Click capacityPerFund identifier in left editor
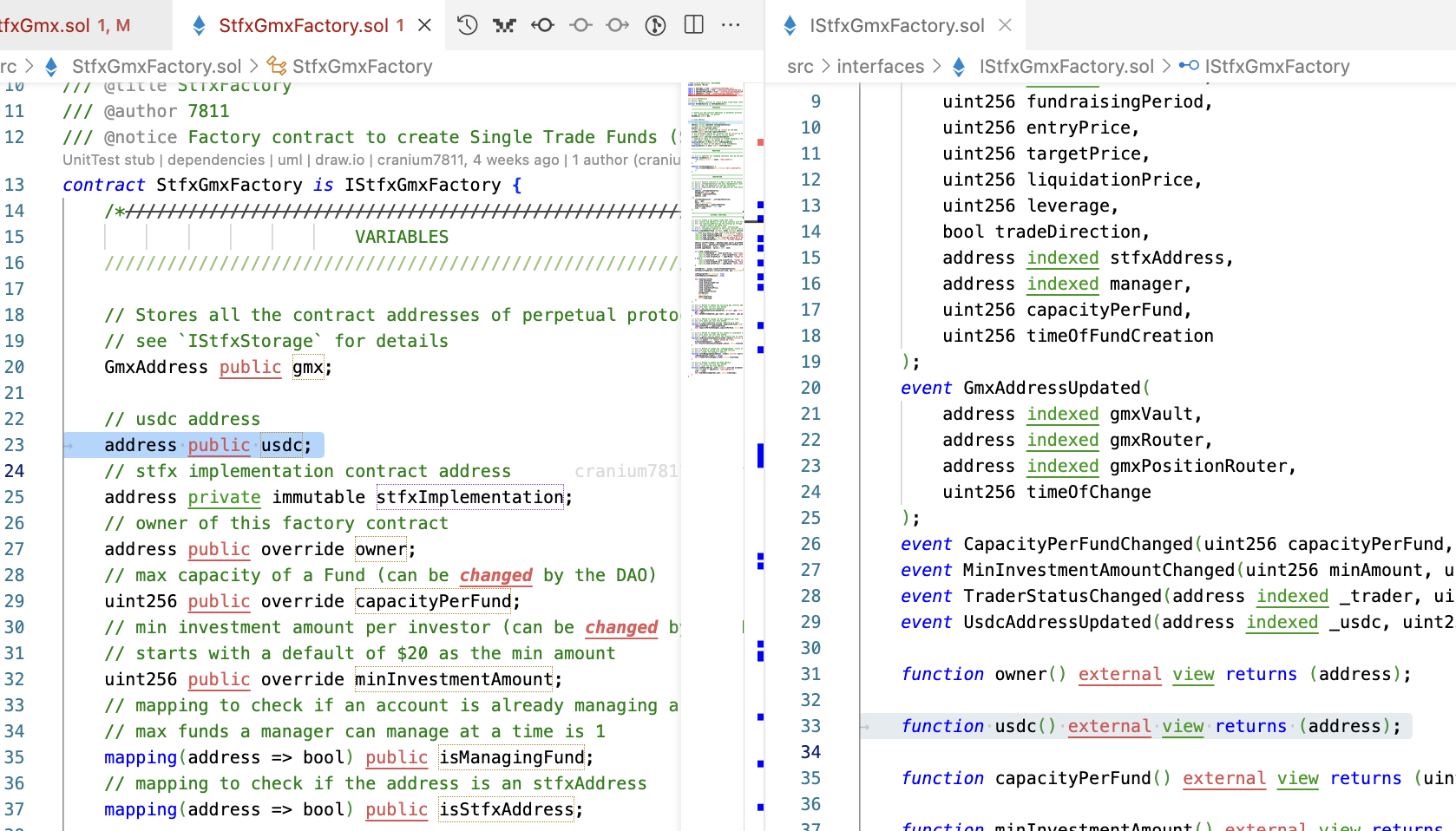Viewport: 1456px width, 831px height. click(x=433, y=601)
